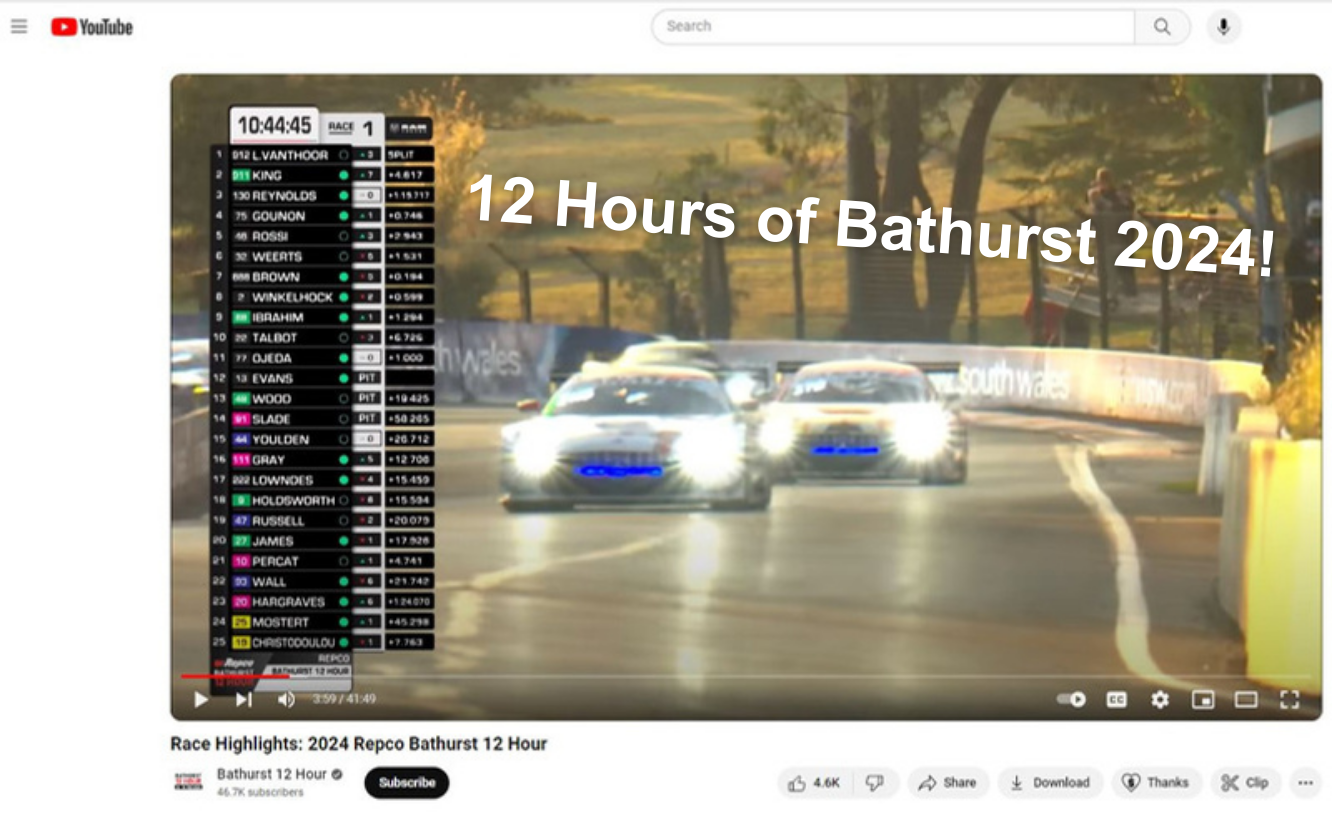
Task: Start voice search with microphone
Action: pyautogui.click(x=1223, y=27)
